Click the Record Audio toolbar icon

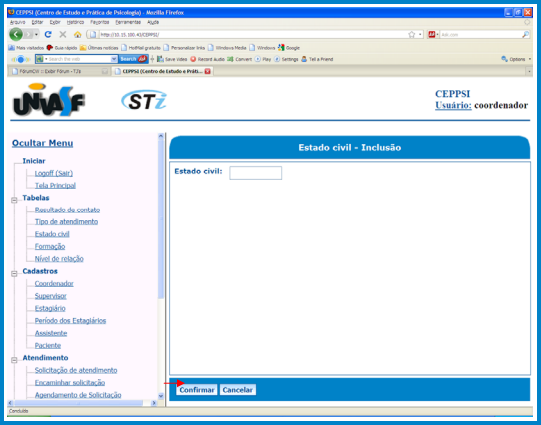pyautogui.click(x=193, y=59)
